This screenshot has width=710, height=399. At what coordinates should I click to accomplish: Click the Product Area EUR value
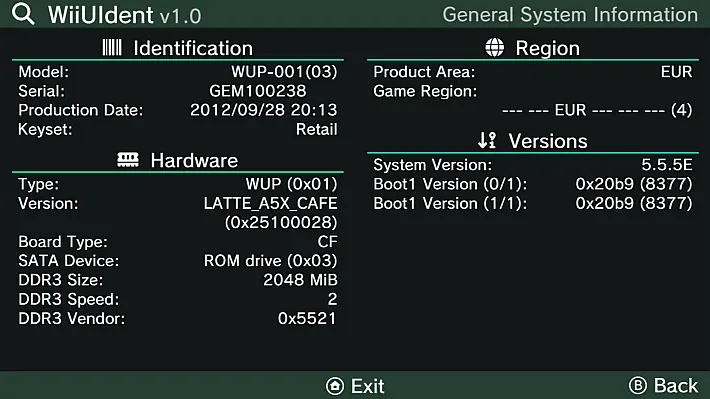676,72
